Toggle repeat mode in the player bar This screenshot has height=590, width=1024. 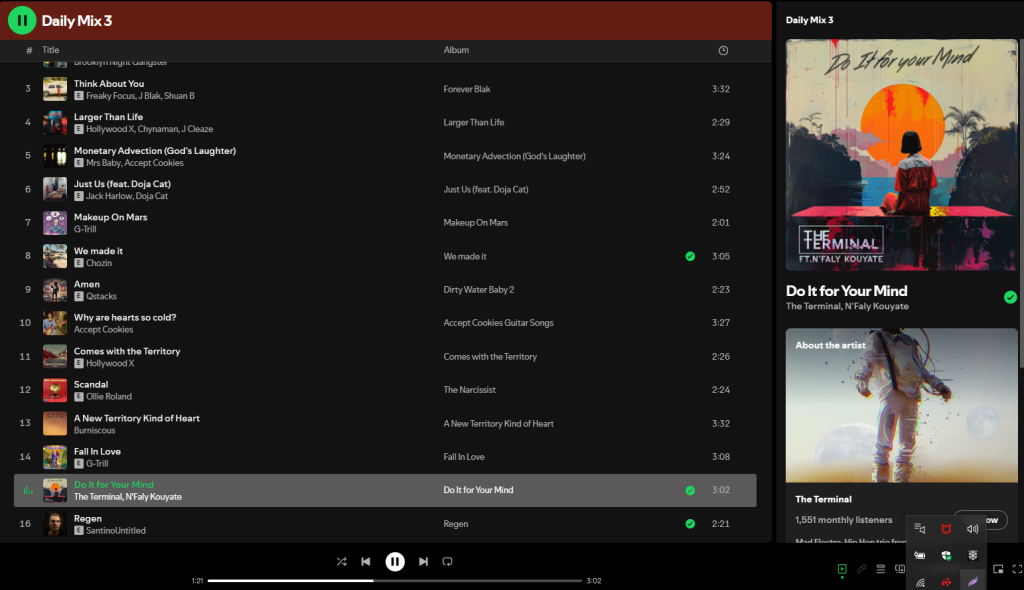[447, 561]
